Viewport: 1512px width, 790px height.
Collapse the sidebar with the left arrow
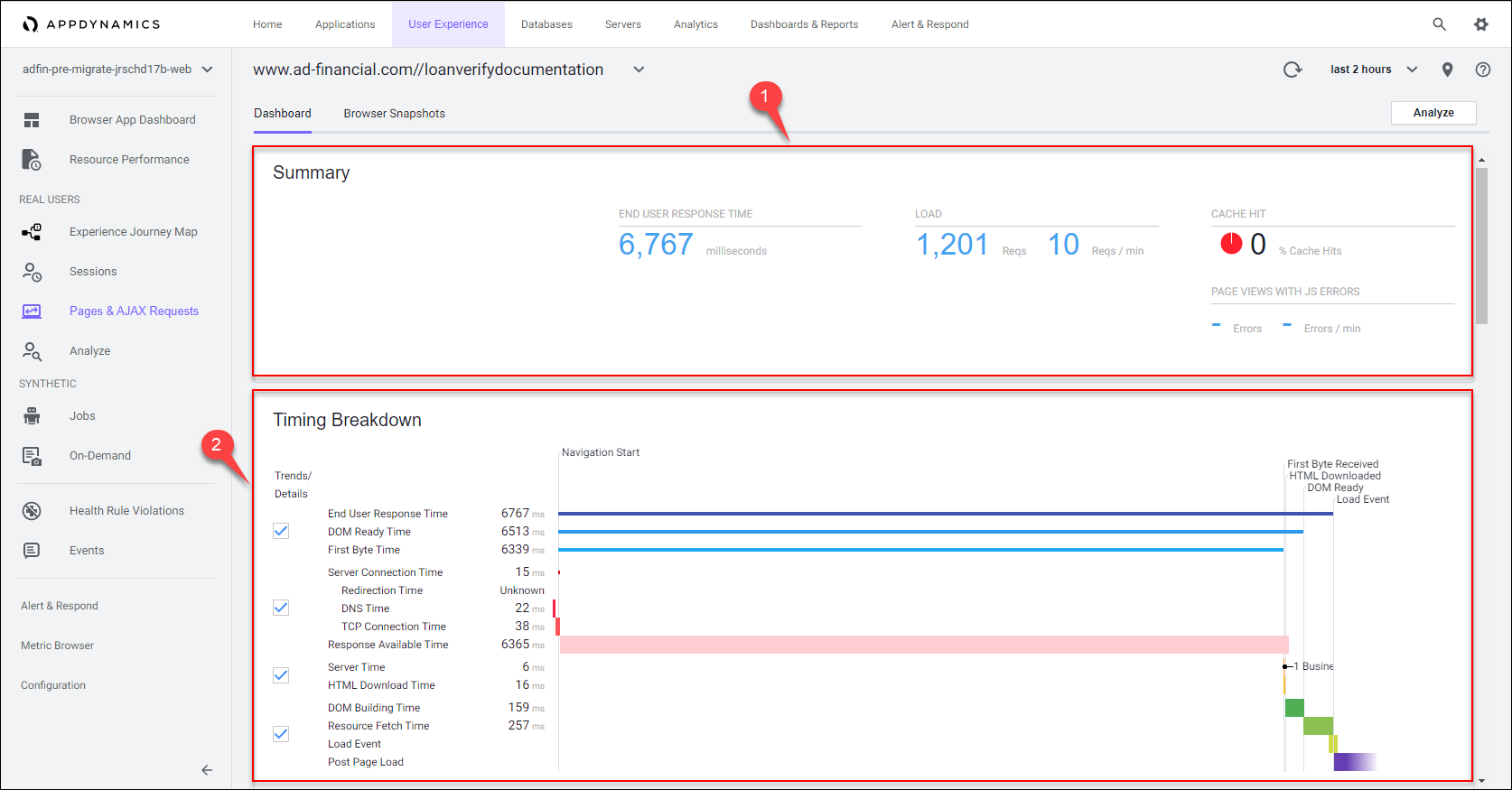click(x=207, y=770)
